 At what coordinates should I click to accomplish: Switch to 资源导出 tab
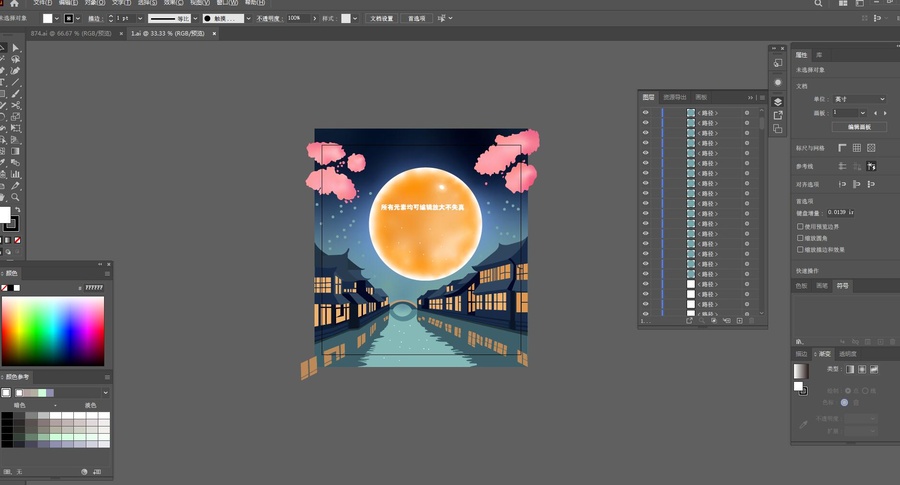point(674,98)
